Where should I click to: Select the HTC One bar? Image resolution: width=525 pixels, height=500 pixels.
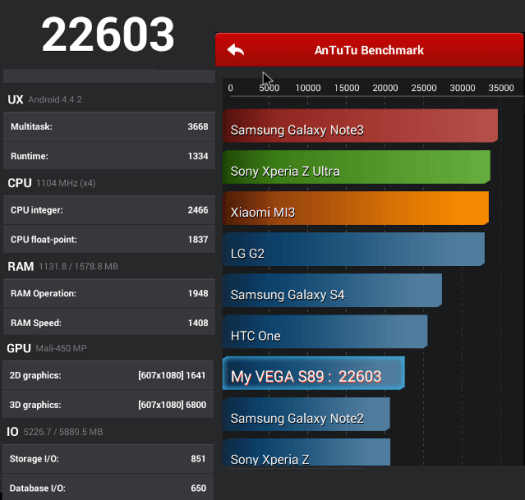(325, 332)
